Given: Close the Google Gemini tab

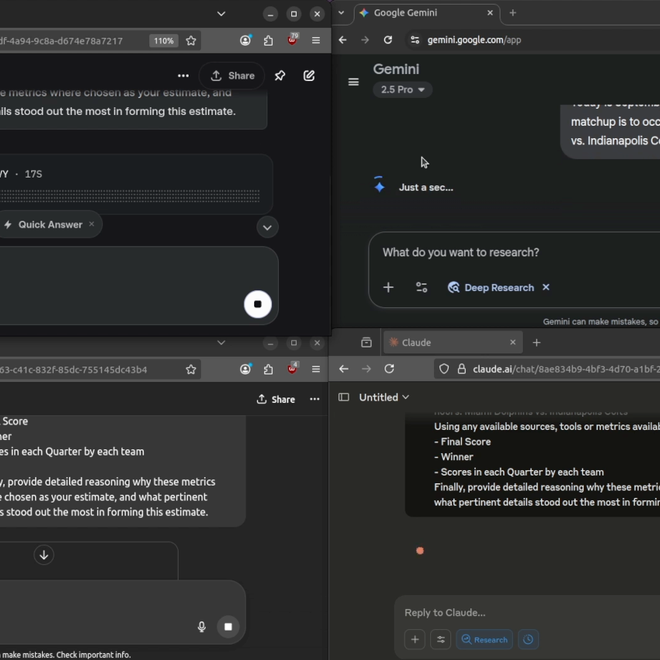Looking at the screenshot, I should tap(490, 13).
